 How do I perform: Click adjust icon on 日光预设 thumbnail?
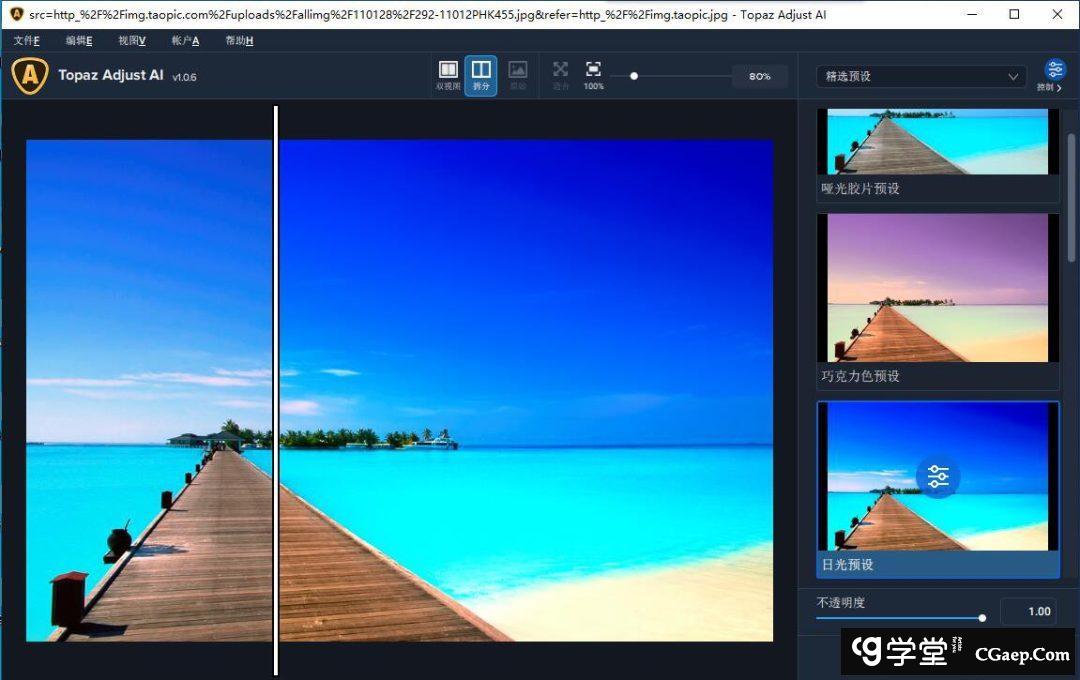click(x=937, y=477)
